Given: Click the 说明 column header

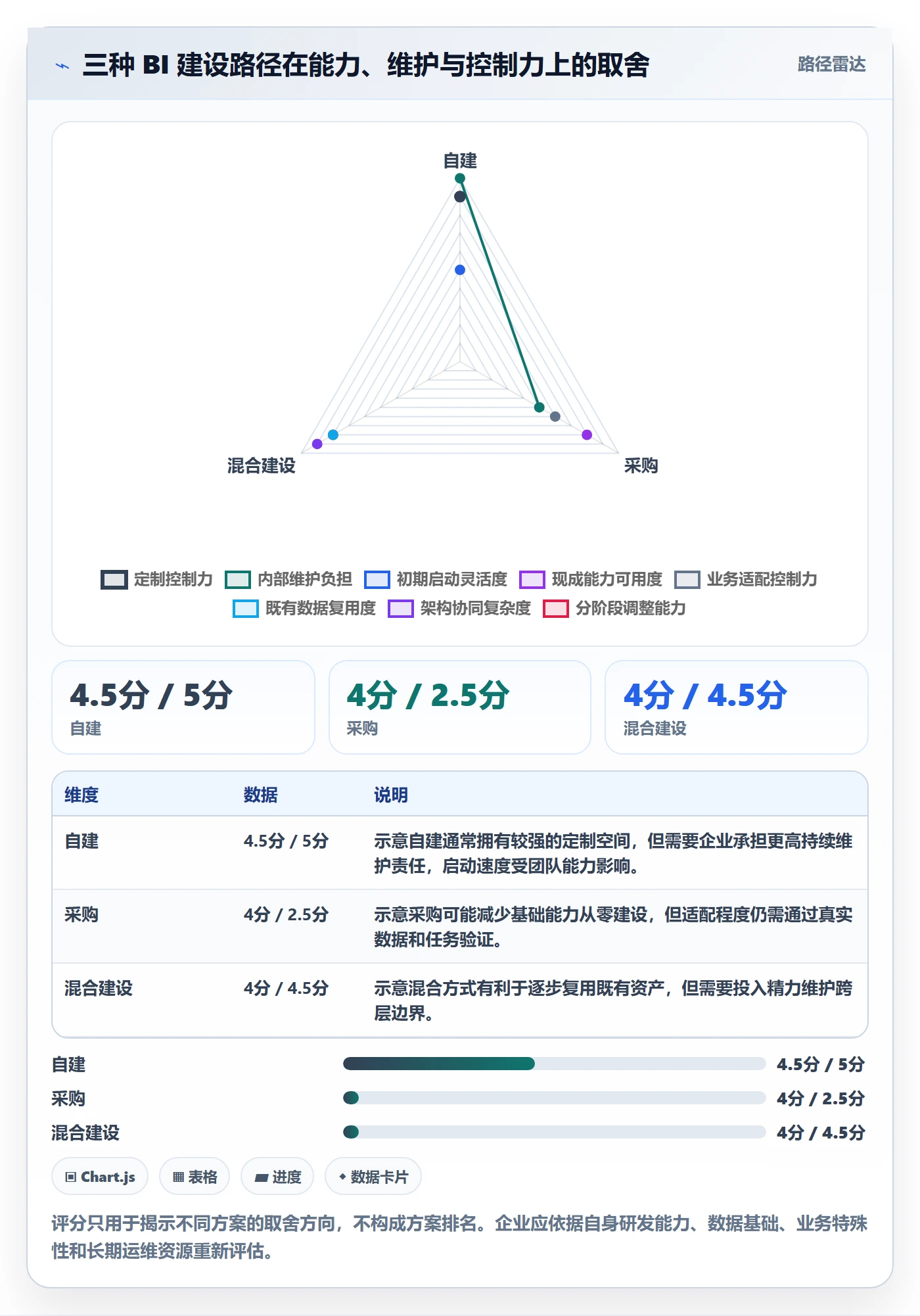Looking at the screenshot, I should (x=391, y=795).
